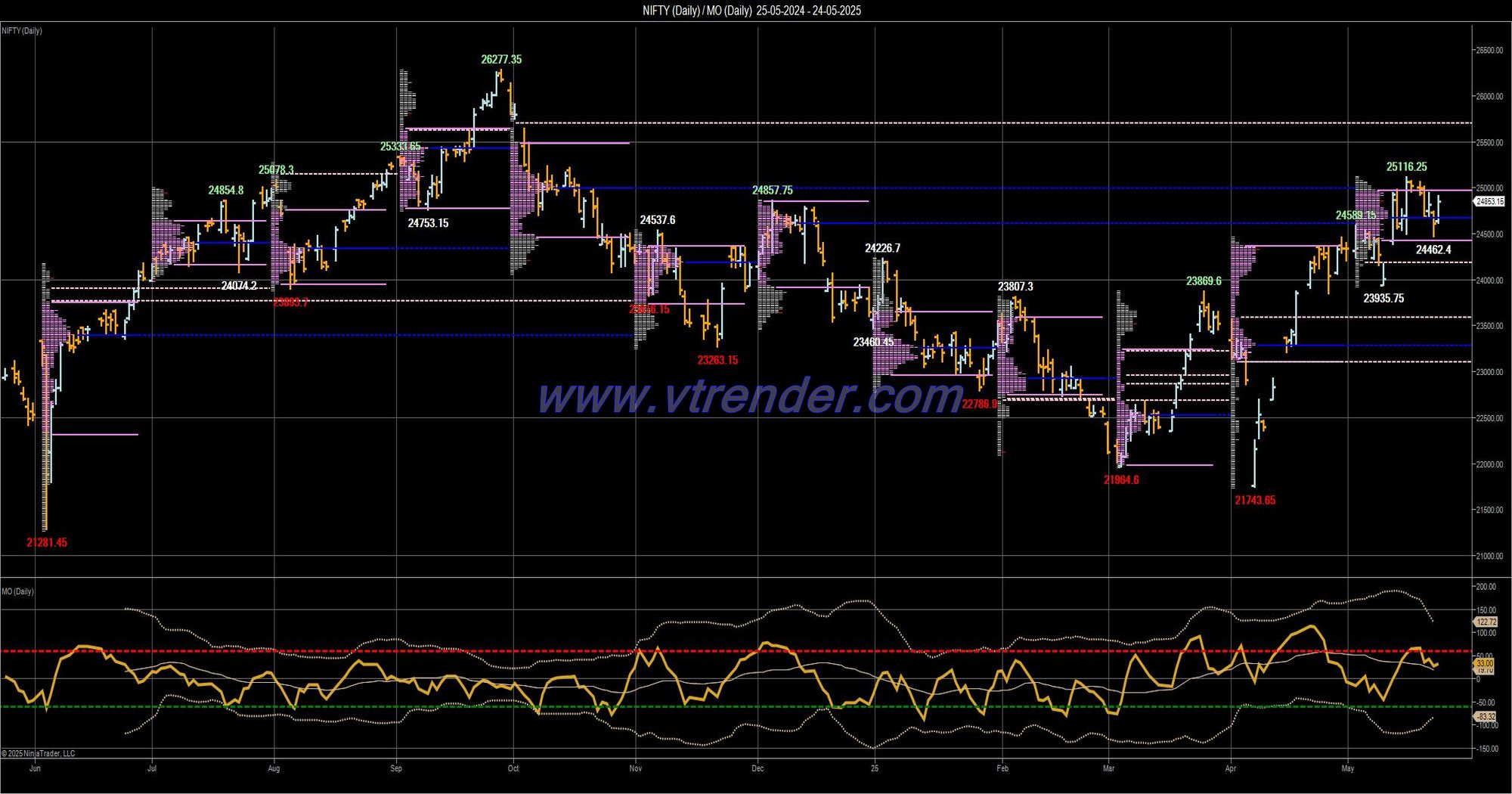
Task: Select the 25116.25 May high label
Action: point(1407,167)
